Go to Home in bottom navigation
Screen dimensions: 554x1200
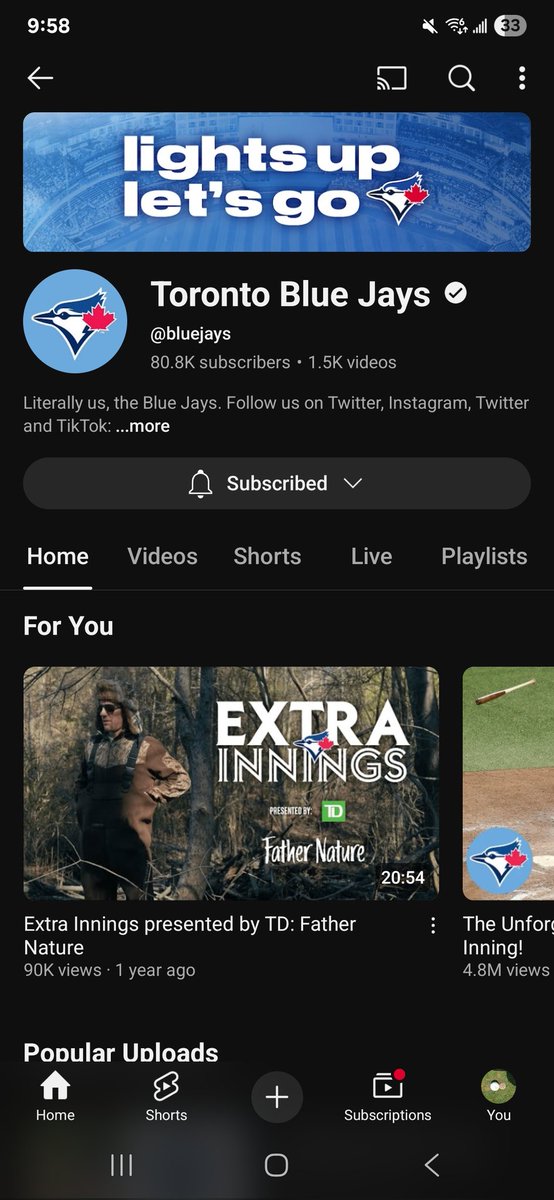(x=55, y=1097)
